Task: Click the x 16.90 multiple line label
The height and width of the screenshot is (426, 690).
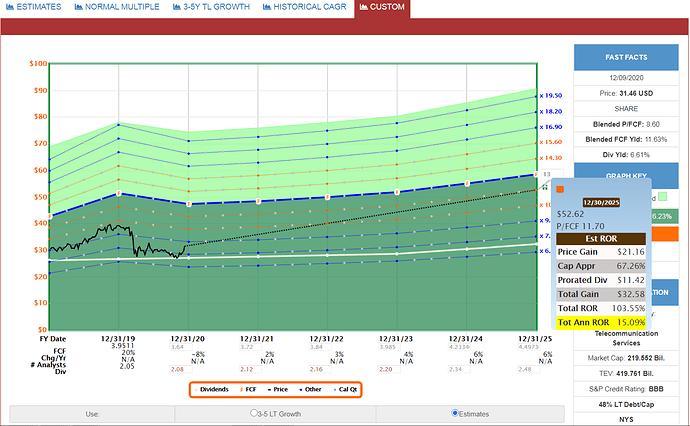Action: pyautogui.click(x=552, y=127)
